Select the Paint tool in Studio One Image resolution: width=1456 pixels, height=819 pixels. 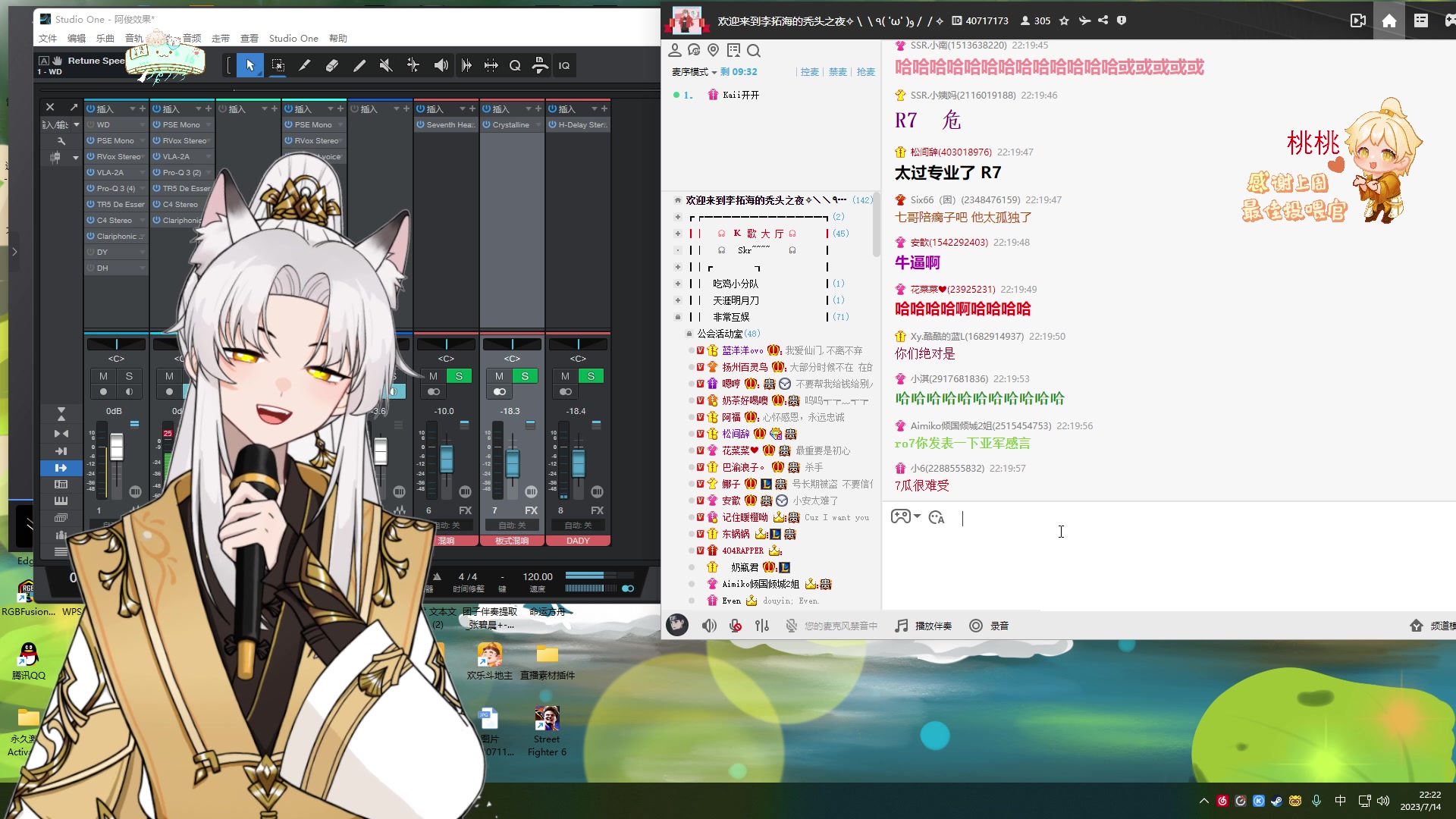(x=359, y=66)
